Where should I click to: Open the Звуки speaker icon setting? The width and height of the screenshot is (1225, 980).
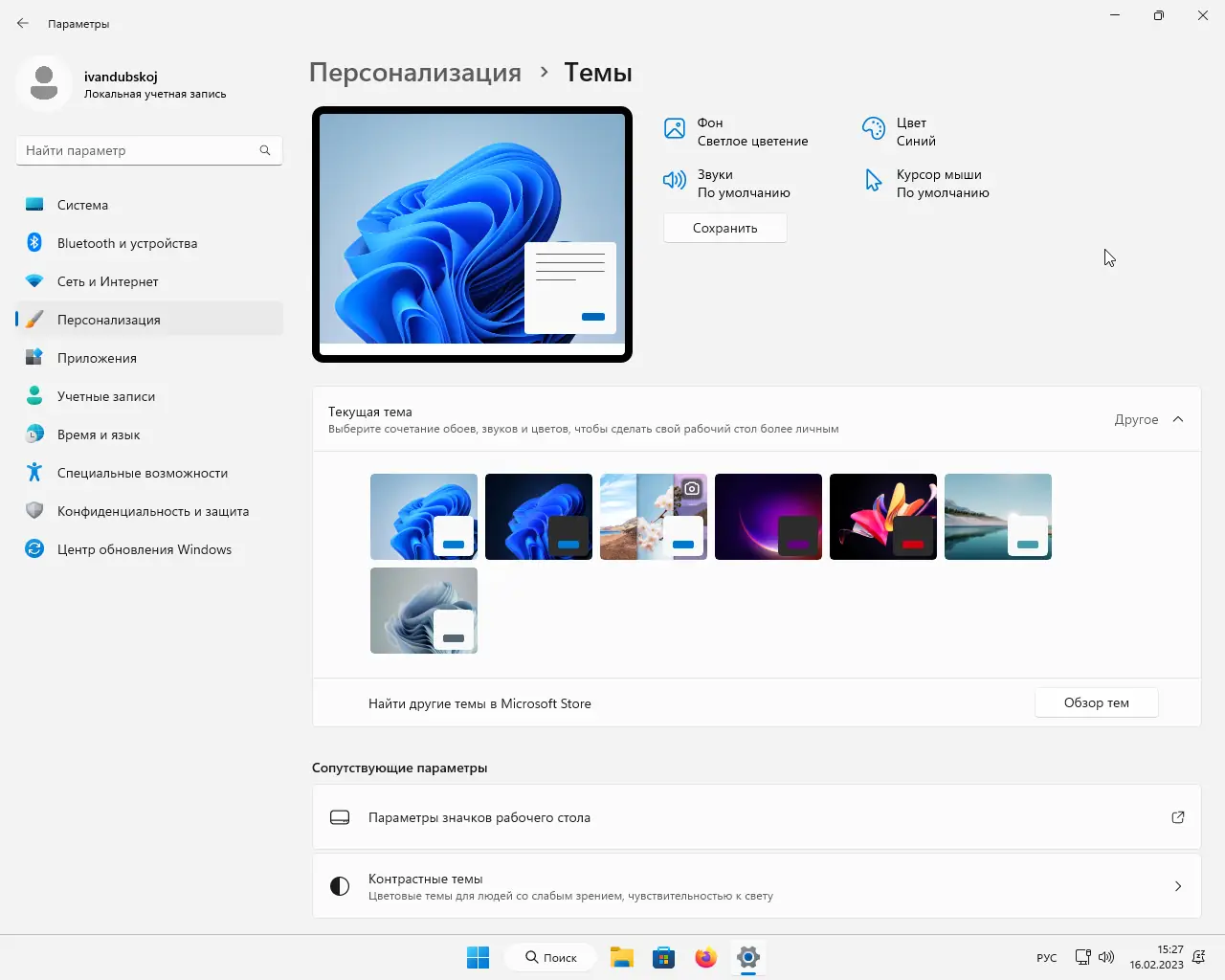pos(675,180)
